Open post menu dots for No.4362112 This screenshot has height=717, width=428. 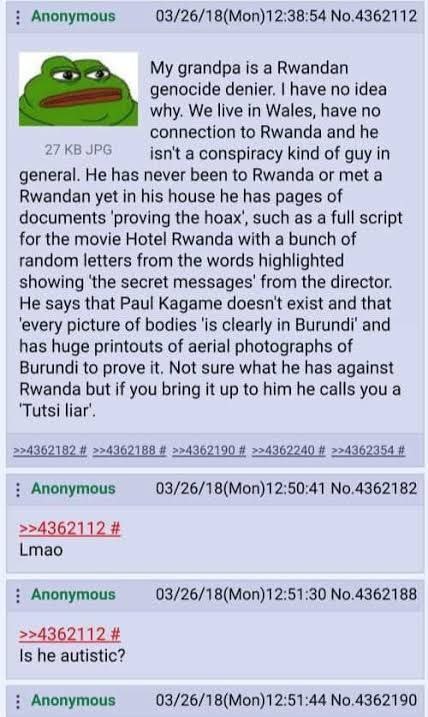tap(17, 17)
